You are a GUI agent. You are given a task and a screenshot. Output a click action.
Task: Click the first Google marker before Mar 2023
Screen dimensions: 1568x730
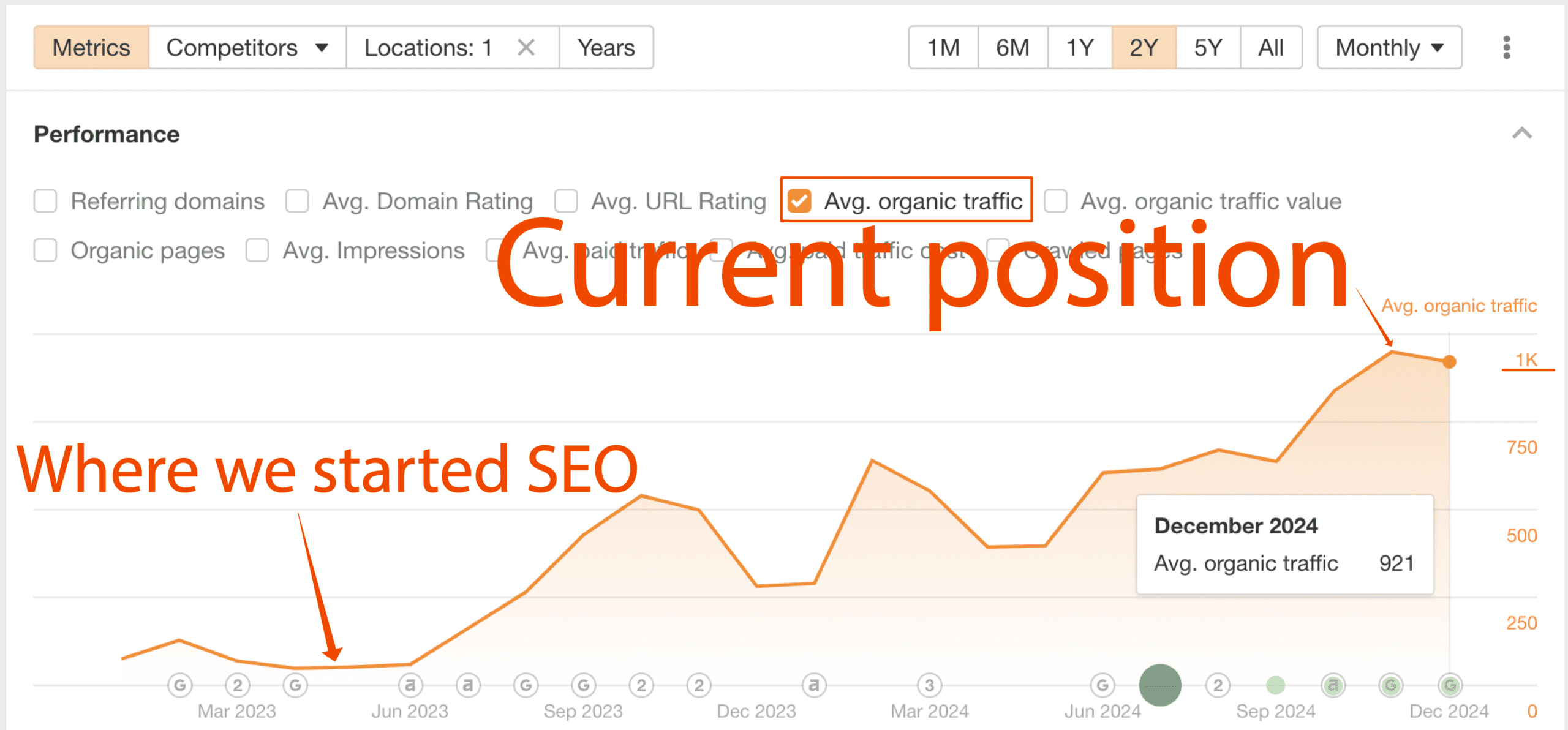click(x=179, y=685)
